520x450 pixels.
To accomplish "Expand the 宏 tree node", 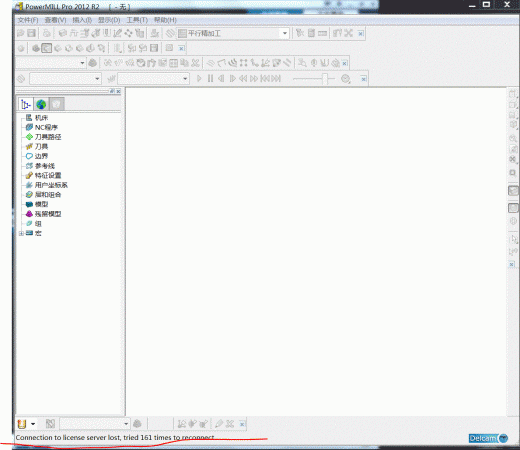I will 21,233.
